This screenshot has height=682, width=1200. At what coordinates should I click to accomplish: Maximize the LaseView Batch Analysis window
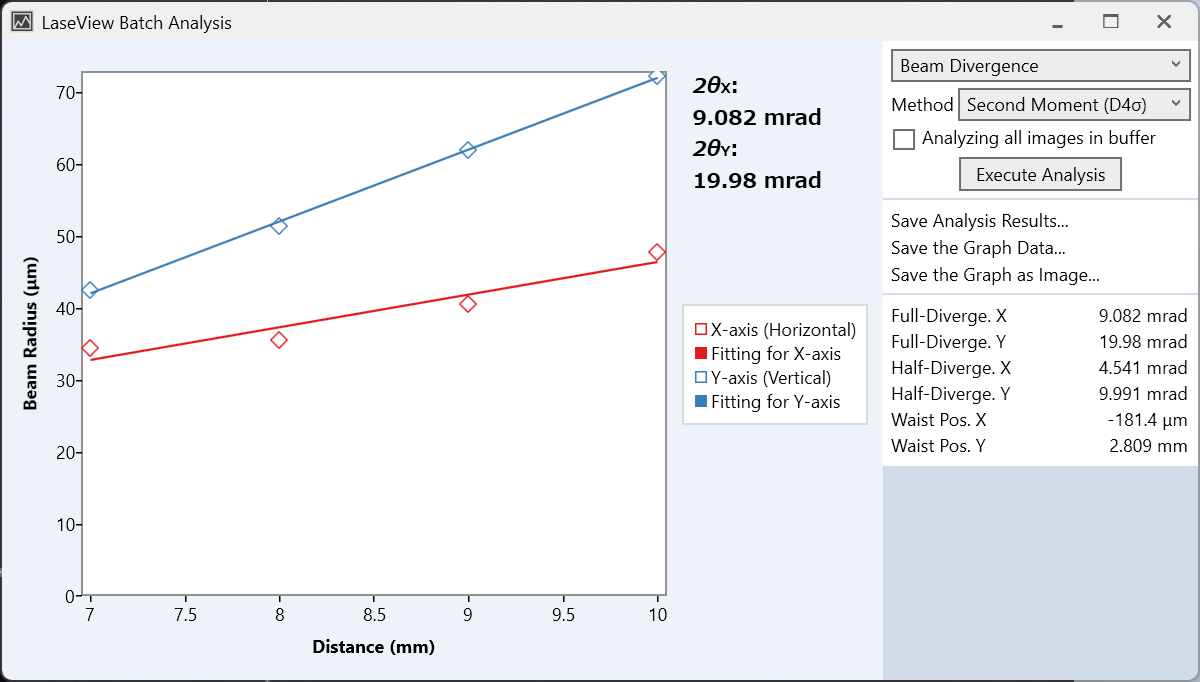pyautogui.click(x=1111, y=22)
